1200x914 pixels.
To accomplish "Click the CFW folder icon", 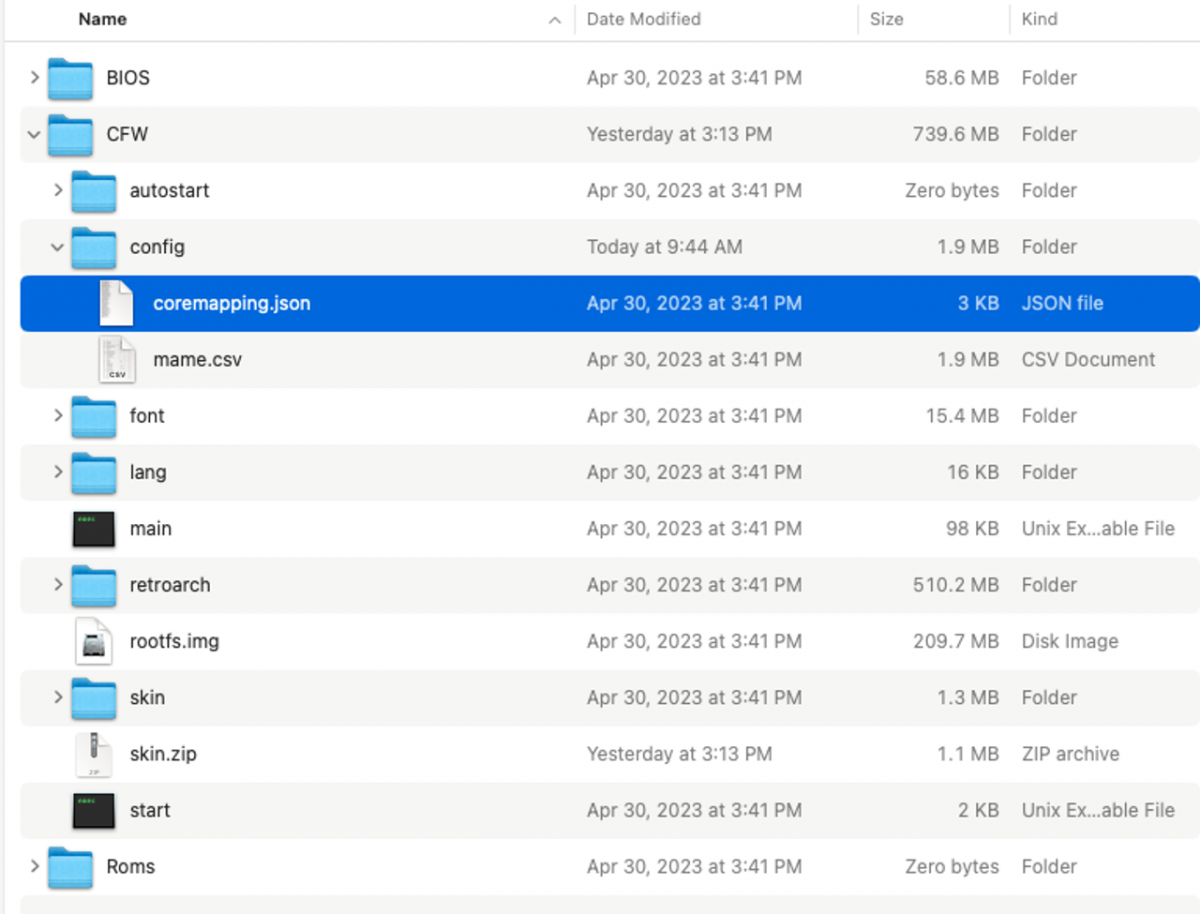I will coord(70,134).
